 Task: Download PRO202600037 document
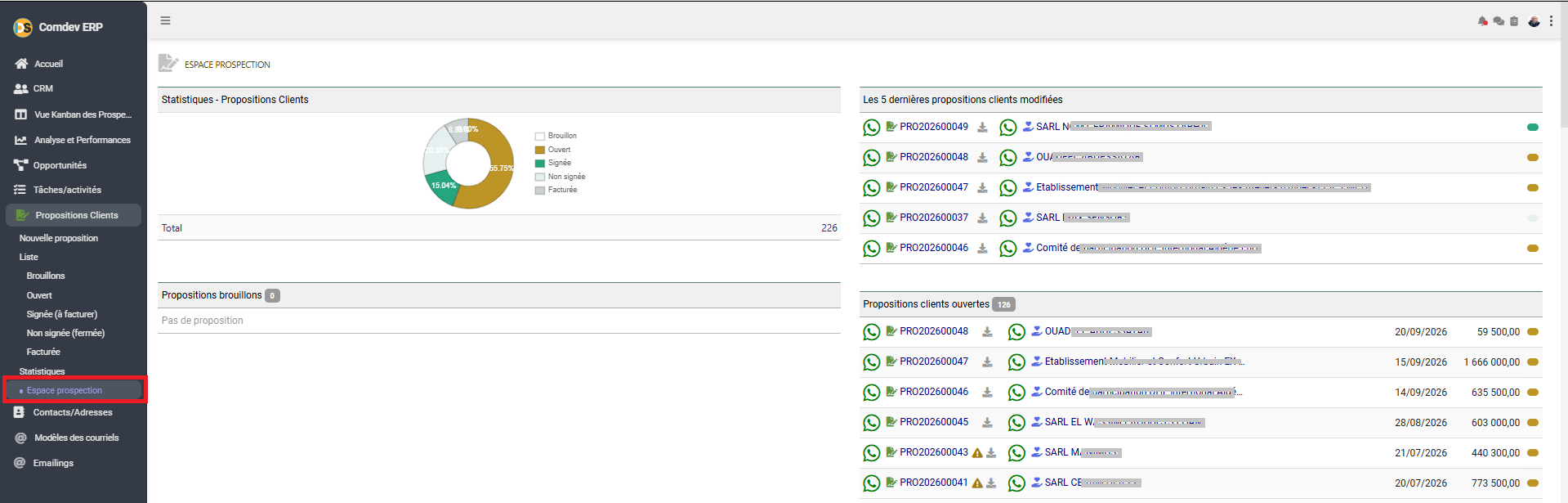[983, 218]
